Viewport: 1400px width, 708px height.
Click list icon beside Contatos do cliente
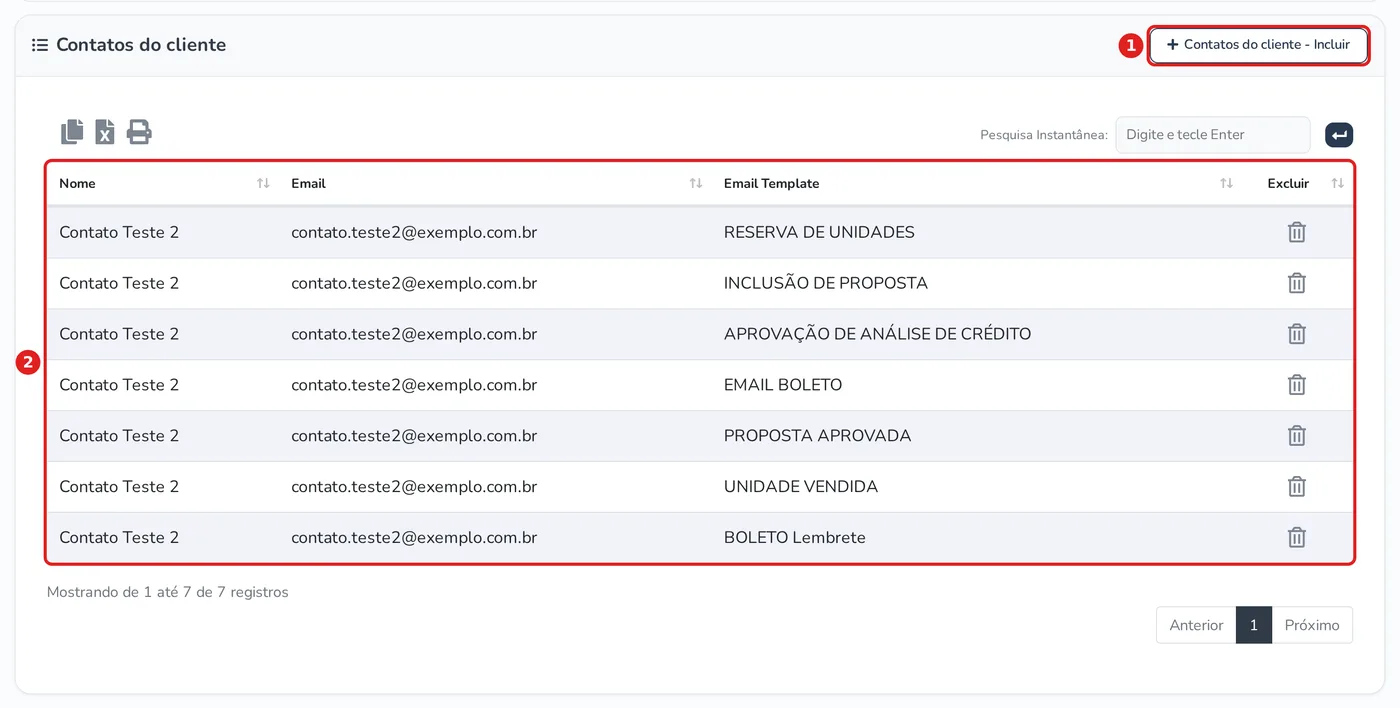[x=40, y=45]
